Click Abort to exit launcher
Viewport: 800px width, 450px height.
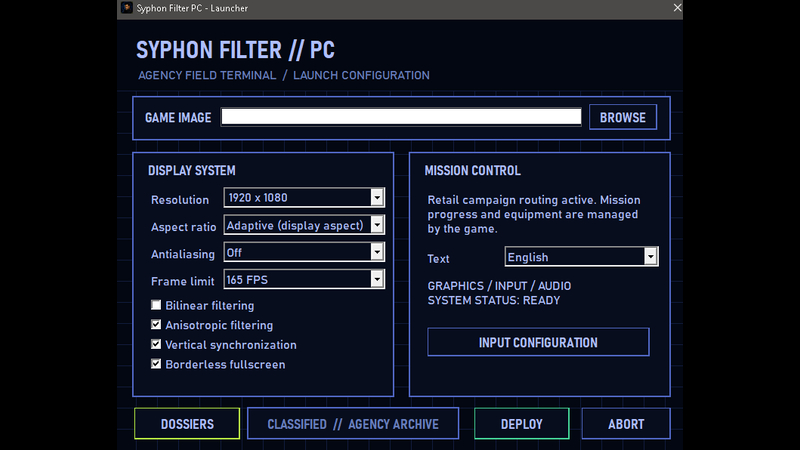pyautogui.click(x=626, y=423)
